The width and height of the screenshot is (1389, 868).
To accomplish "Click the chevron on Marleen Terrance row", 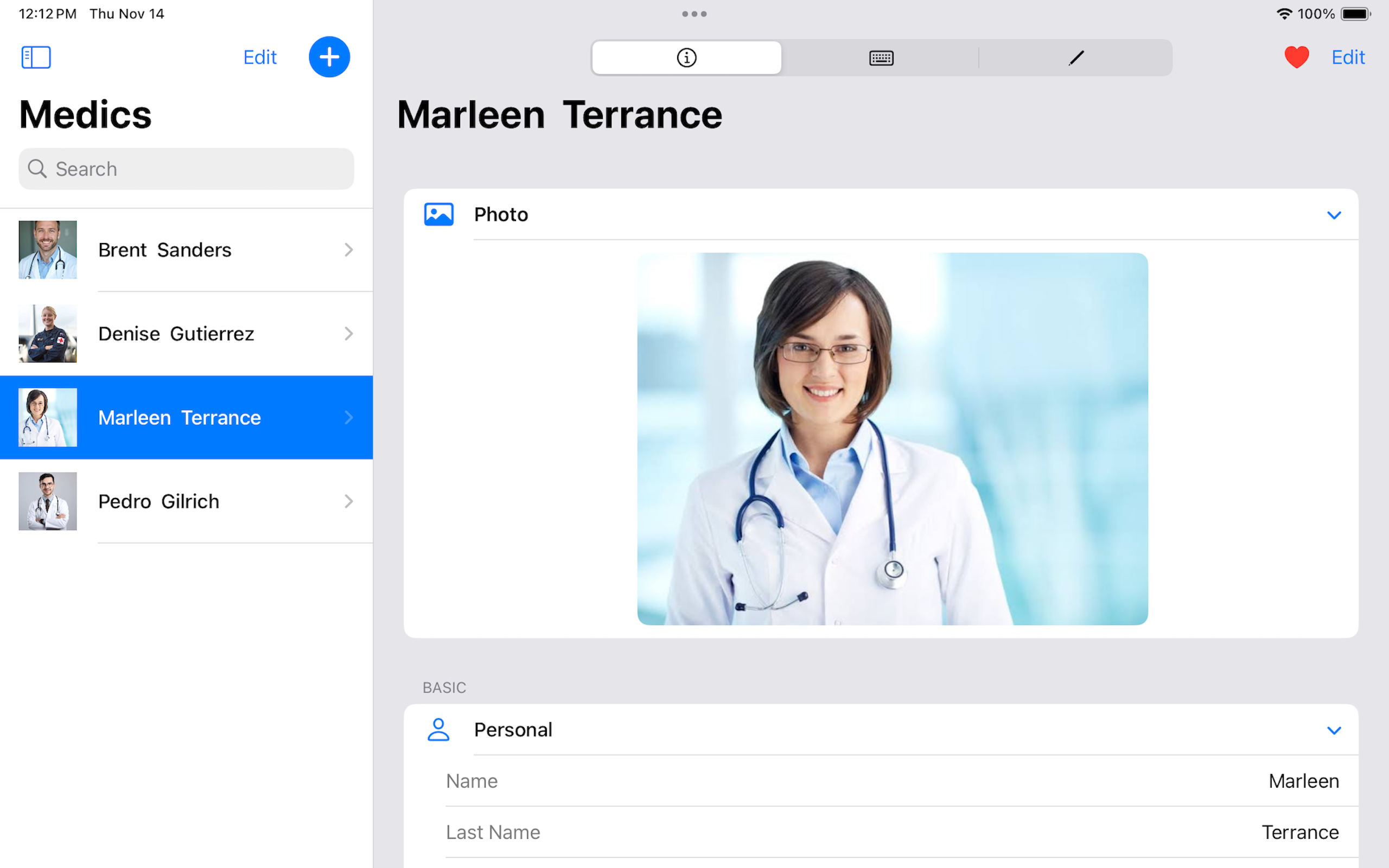I will tap(348, 417).
